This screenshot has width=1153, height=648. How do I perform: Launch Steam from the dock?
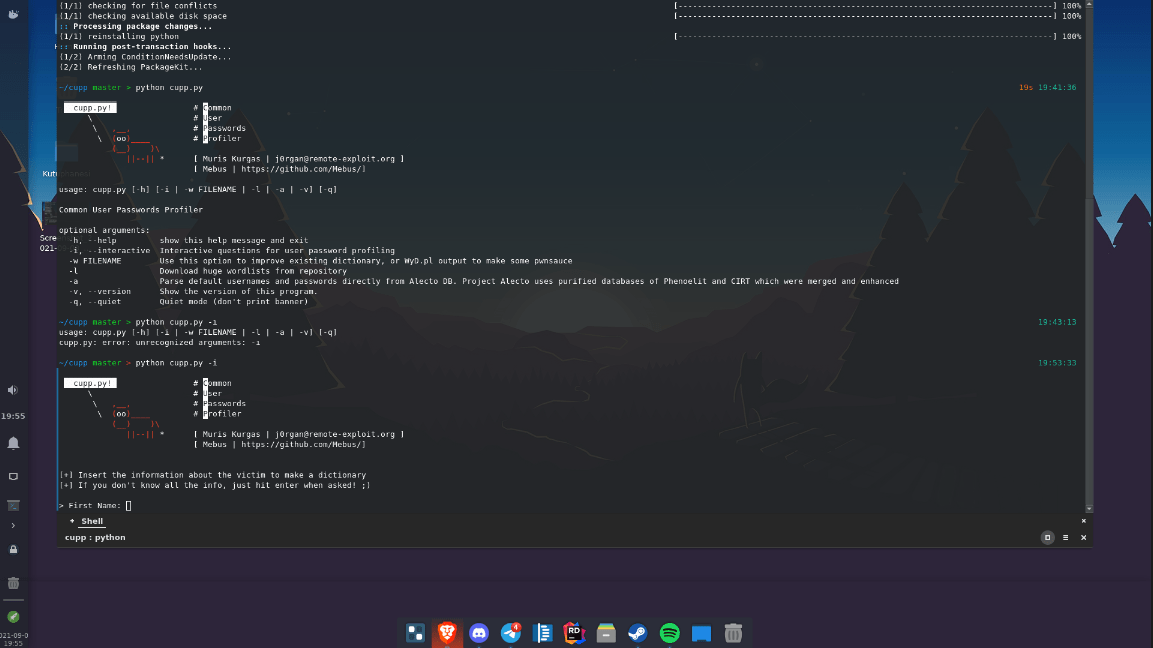(638, 633)
